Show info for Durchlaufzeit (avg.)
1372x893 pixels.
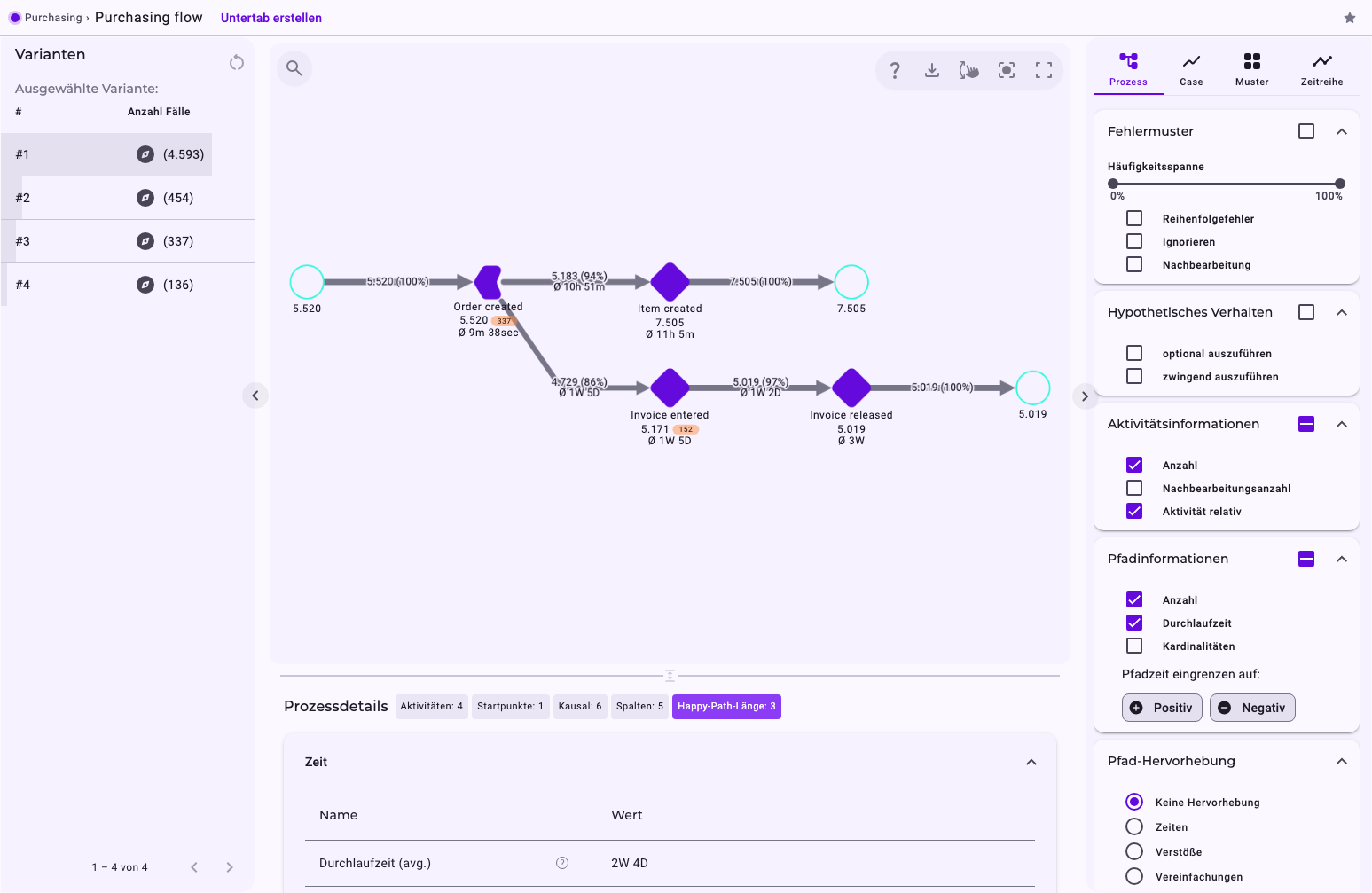click(x=562, y=863)
